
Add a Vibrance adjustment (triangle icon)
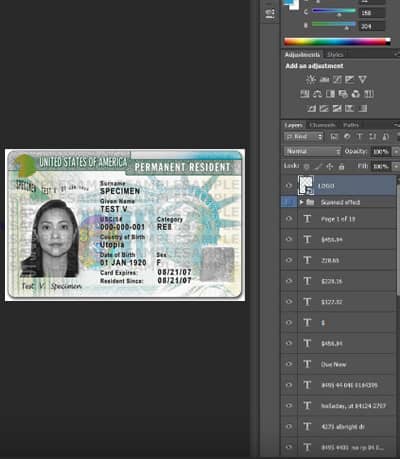point(362,79)
